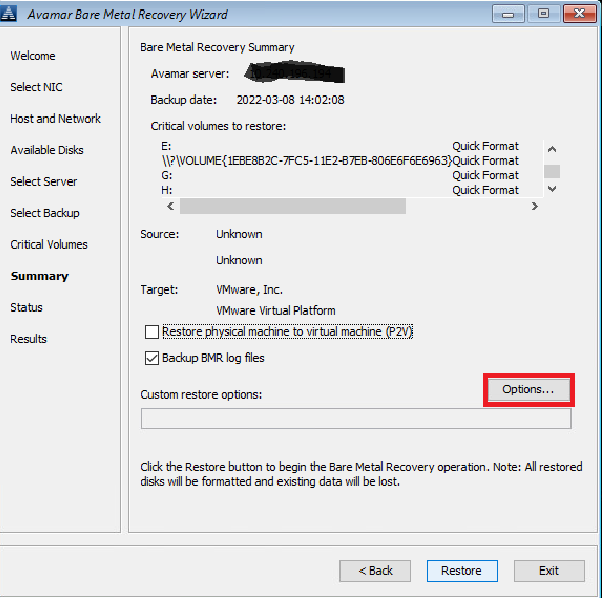Select the G: volume row
This screenshot has height=598, width=602.
pos(340,175)
